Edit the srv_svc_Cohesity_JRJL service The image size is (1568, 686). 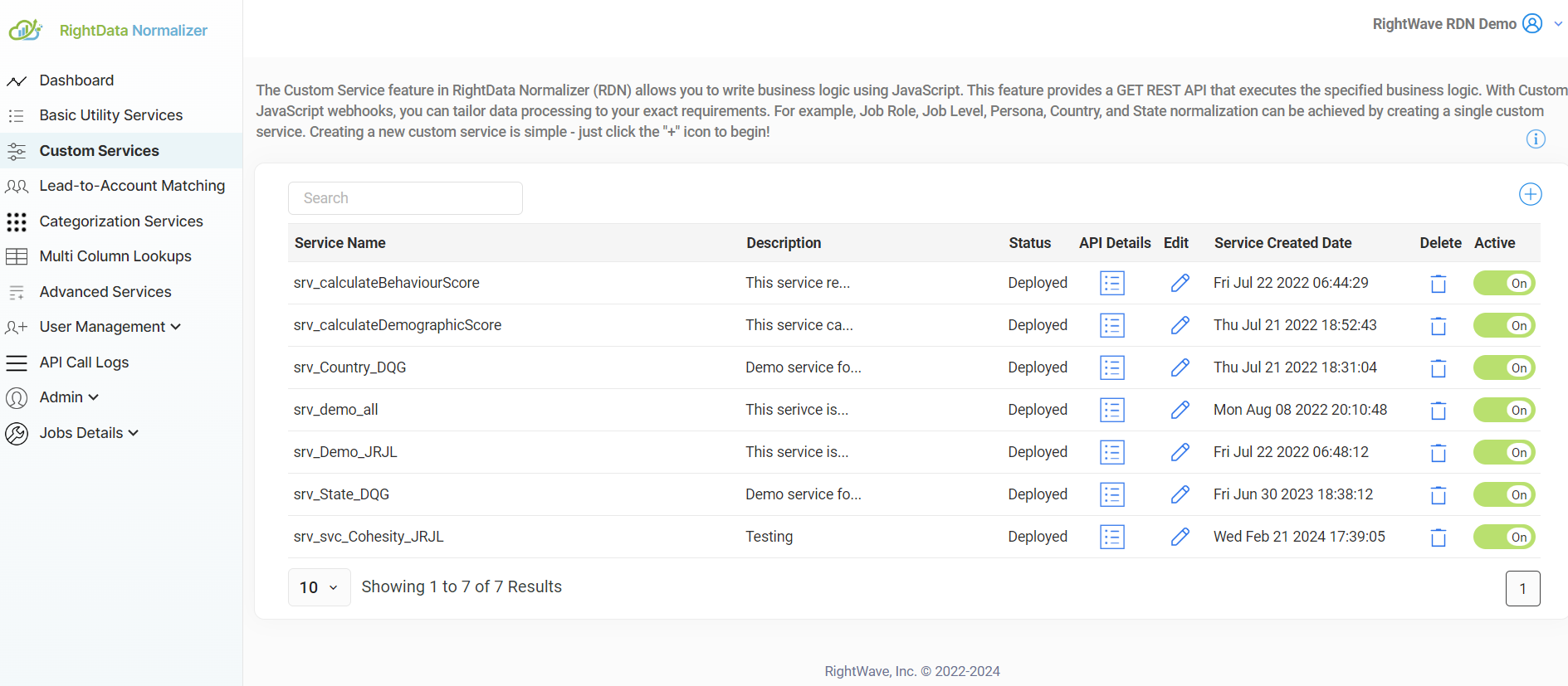(1180, 538)
